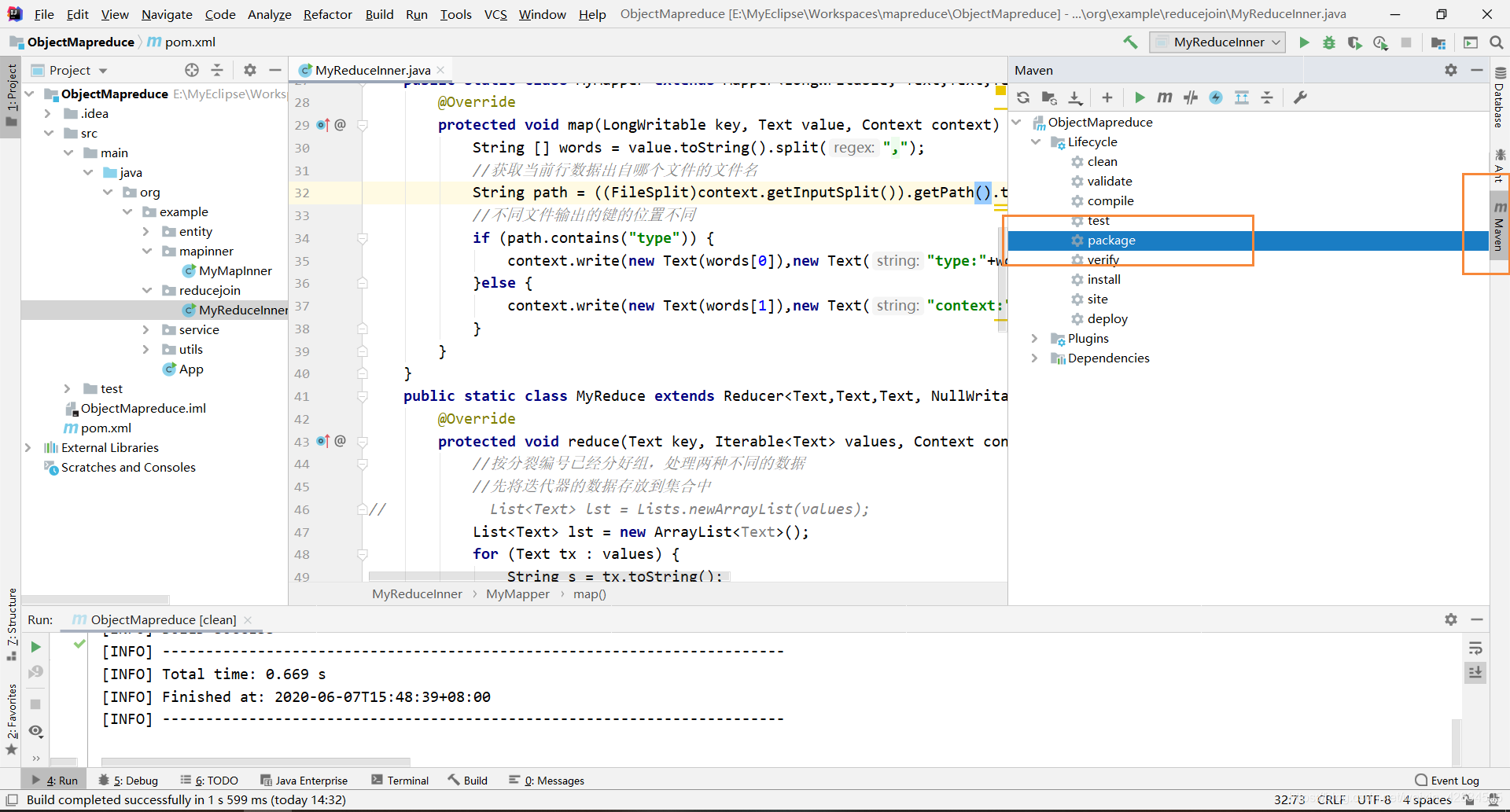Image resolution: width=1510 pixels, height=812 pixels.
Task: Hide the Maven tool window
Action: [1477, 70]
